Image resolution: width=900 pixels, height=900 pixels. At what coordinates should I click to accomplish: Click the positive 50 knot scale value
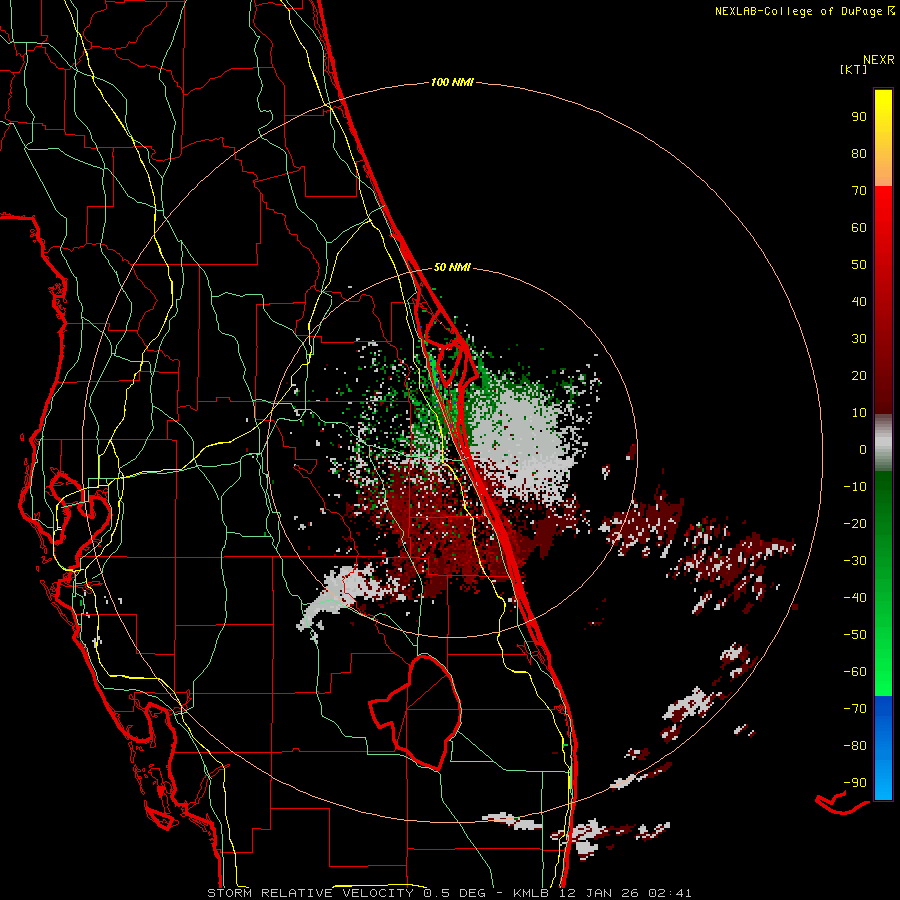859,265
